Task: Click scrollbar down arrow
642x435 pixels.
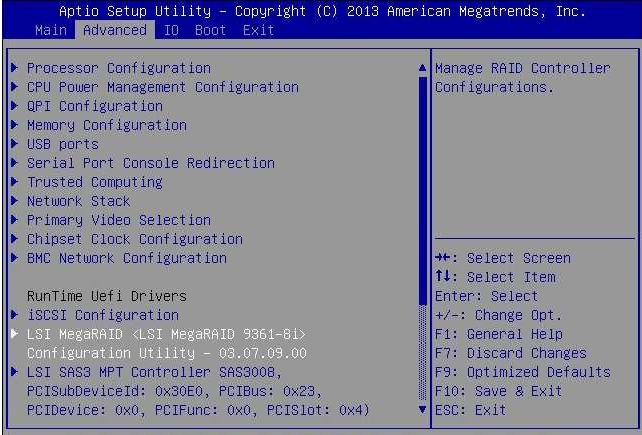Action: tap(423, 409)
